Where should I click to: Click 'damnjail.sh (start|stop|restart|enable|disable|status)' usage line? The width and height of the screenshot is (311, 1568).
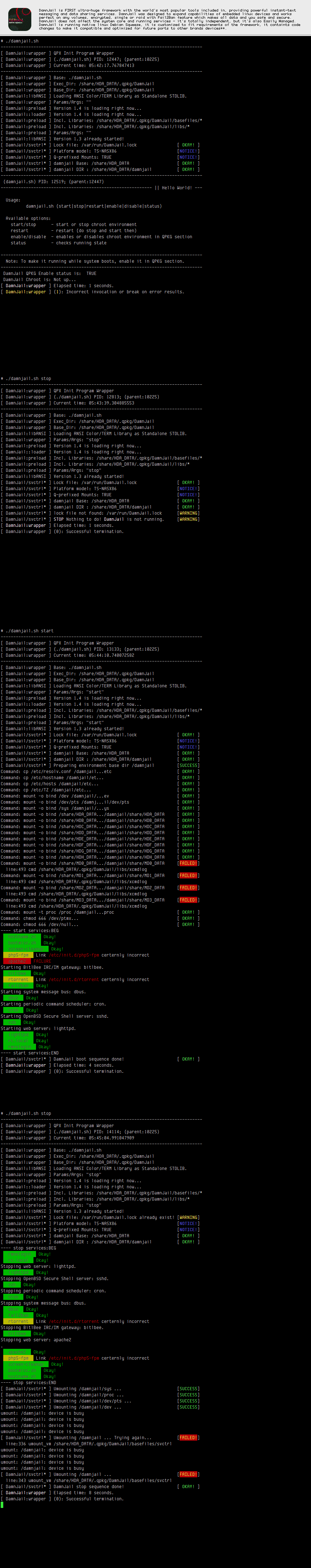pos(94,206)
